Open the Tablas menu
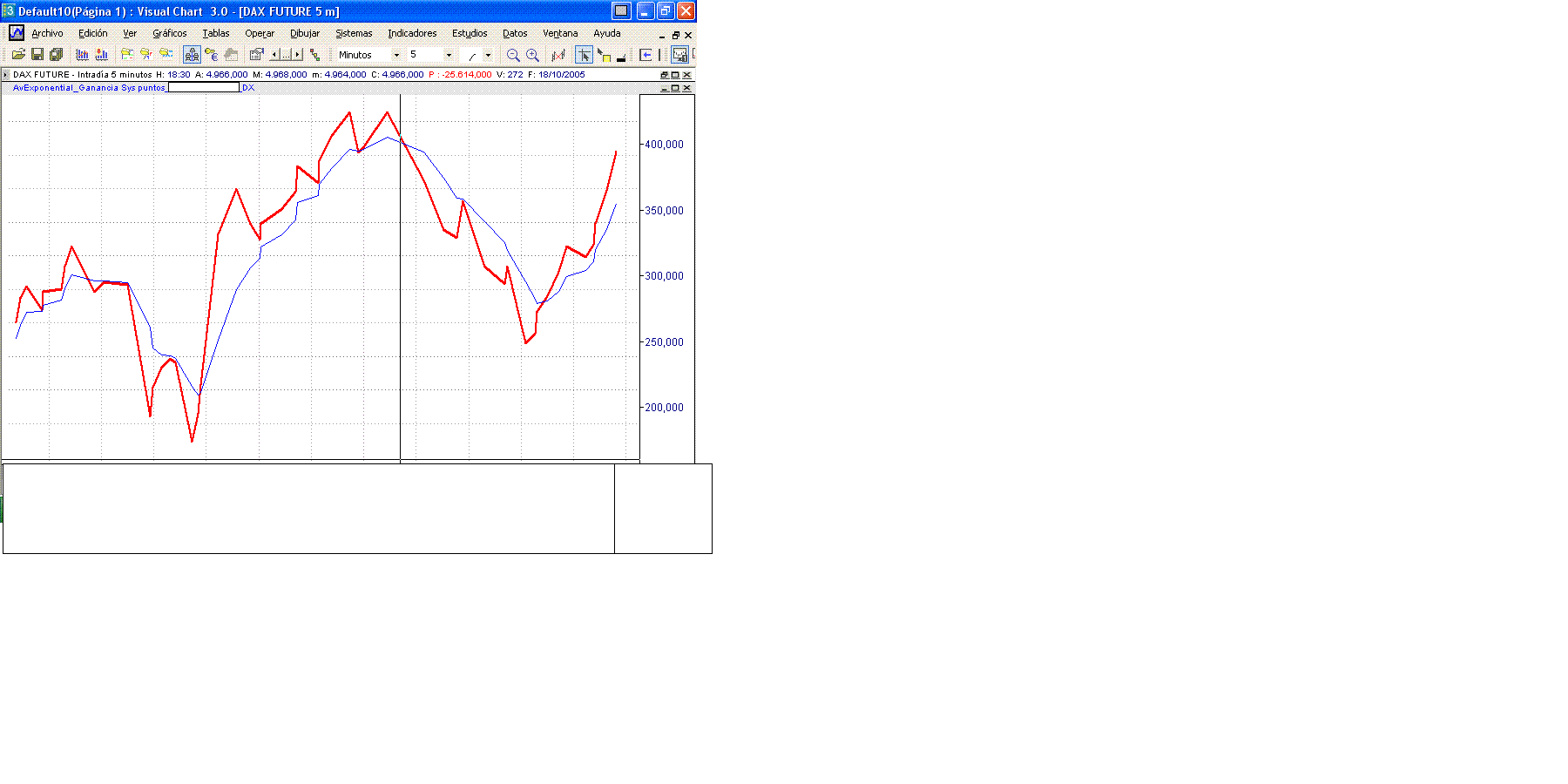The width and height of the screenshot is (1568, 784). tap(216, 33)
